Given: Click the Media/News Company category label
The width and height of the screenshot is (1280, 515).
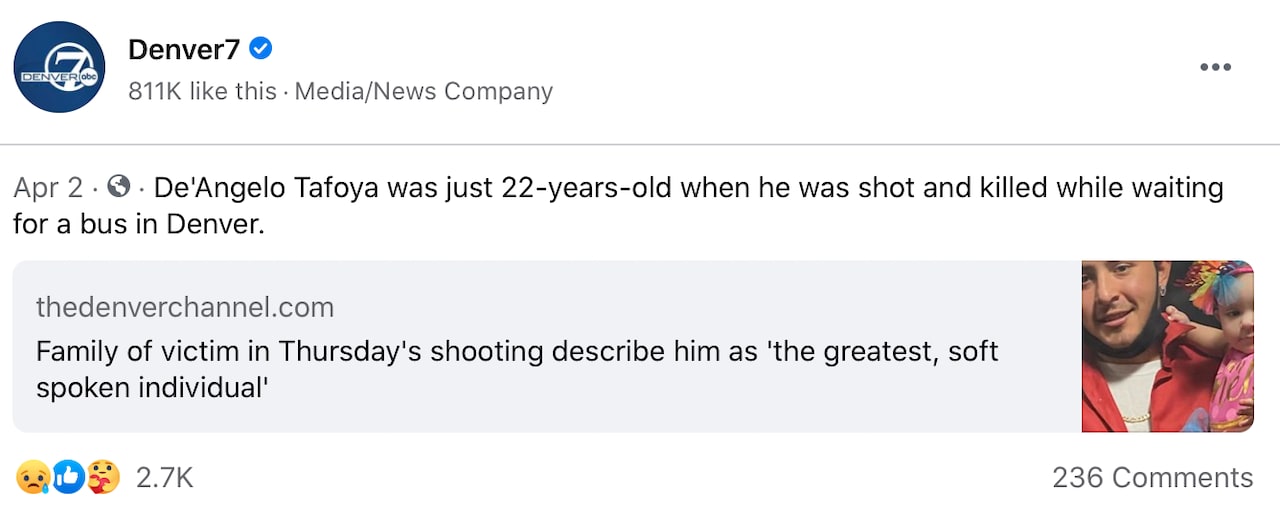Looking at the screenshot, I should pyautogui.click(x=424, y=91).
